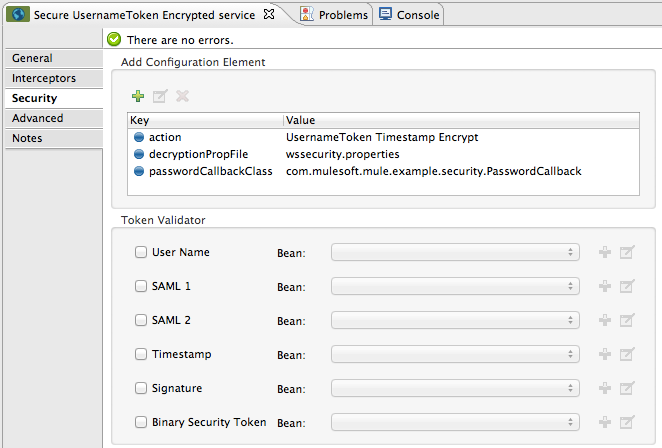The width and height of the screenshot is (662, 448).
Task: Click the edit configuration element pencil icon
Action: 160,96
